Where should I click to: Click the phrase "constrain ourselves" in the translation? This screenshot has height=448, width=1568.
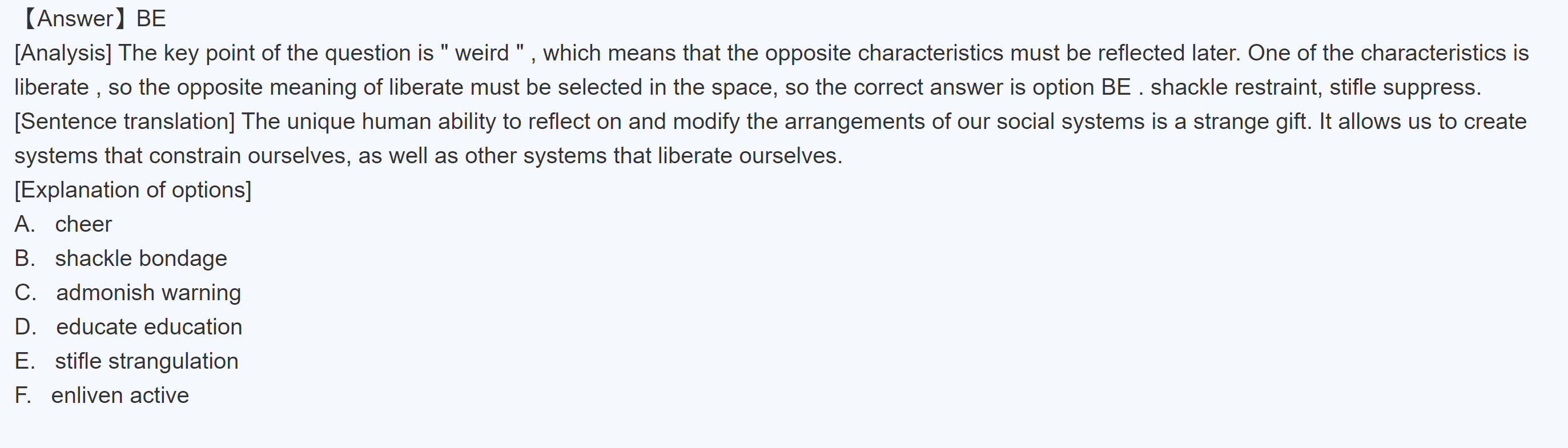[x=250, y=156]
